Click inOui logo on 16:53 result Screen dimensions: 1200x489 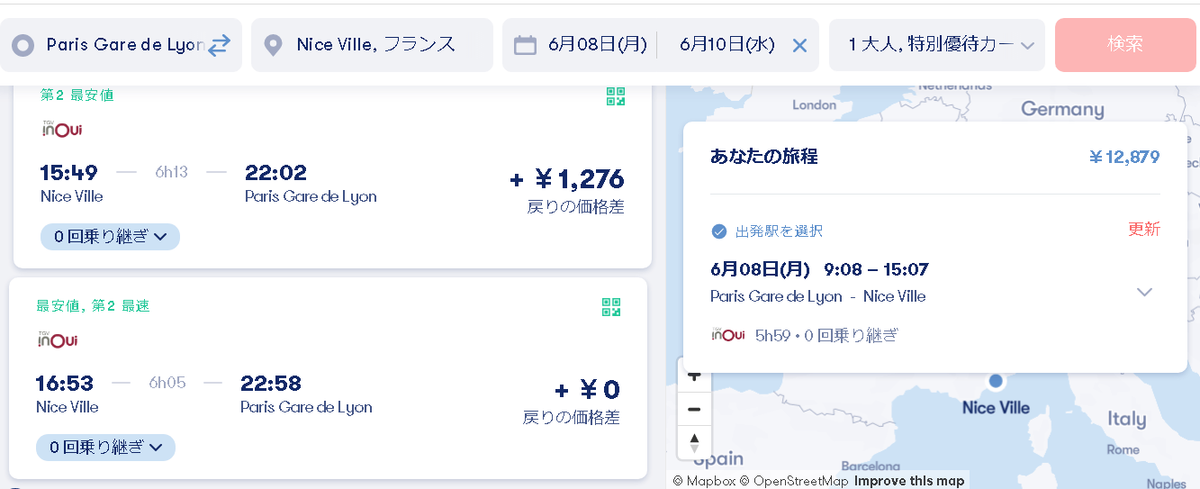[x=57, y=340]
